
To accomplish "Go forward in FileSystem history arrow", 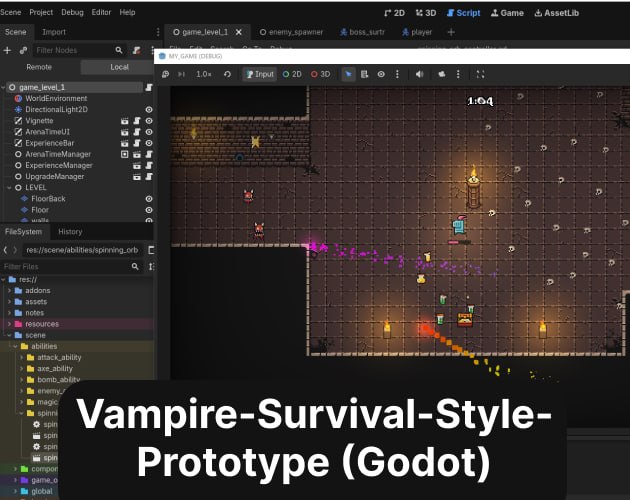I will (15, 250).
